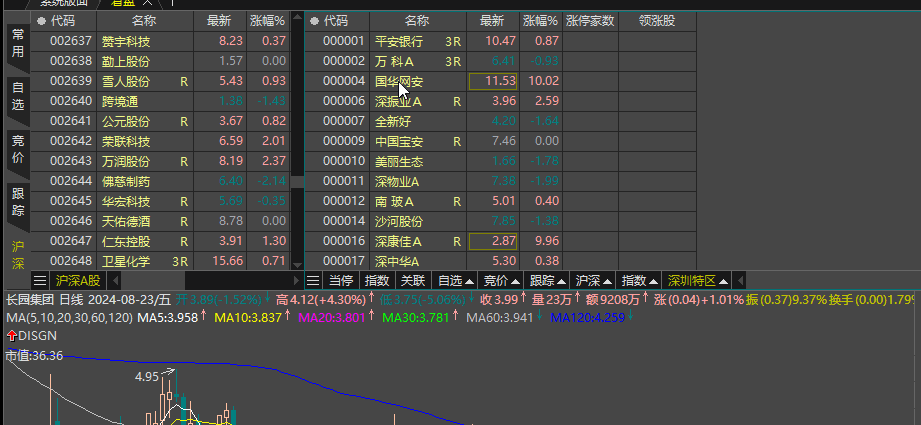Click the dot icon in the 沪深A股 list's 代码 header
921x425 pixels.
41,21
